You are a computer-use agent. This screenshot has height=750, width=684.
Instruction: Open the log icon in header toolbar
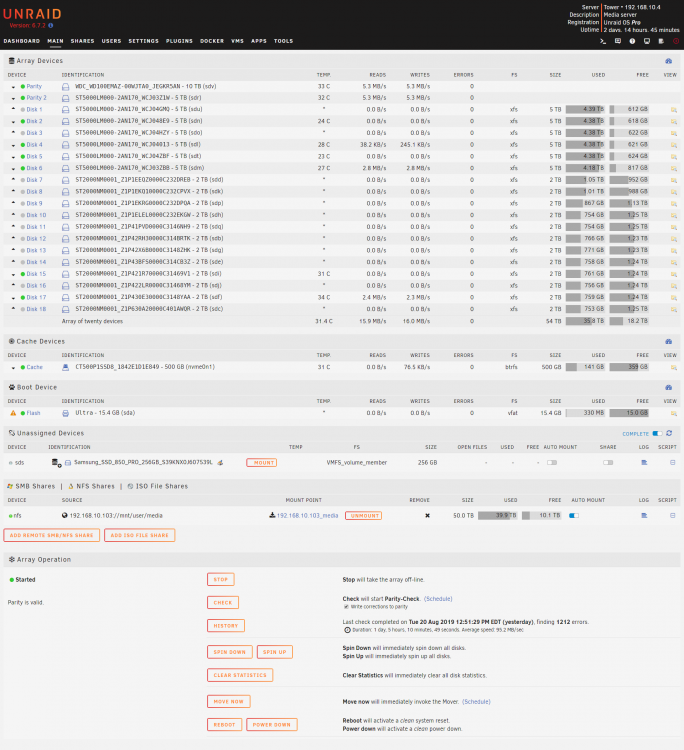point(661,41)
